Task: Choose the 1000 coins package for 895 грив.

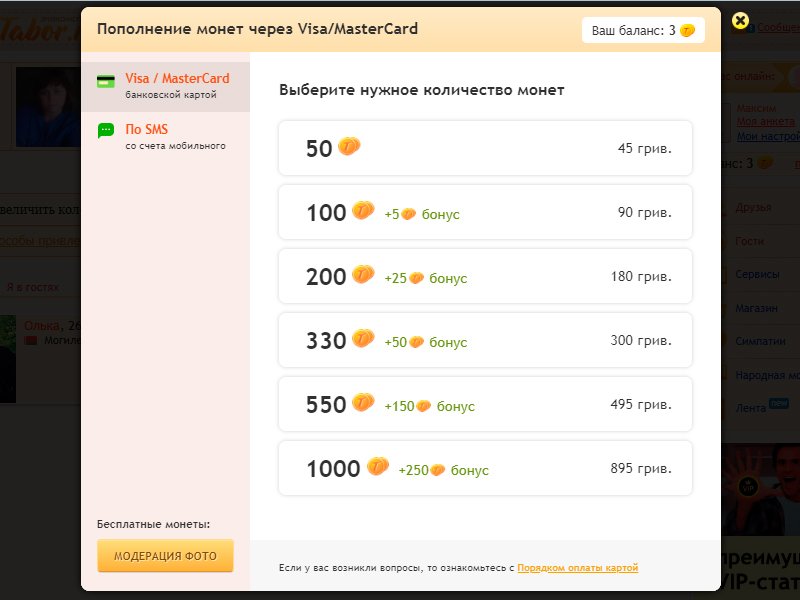Action: (x=485, y=468)
